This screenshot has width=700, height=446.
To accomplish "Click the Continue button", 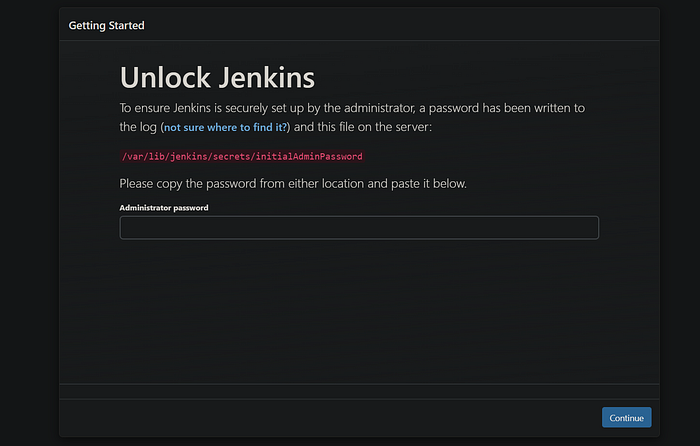I will (626, 417).
